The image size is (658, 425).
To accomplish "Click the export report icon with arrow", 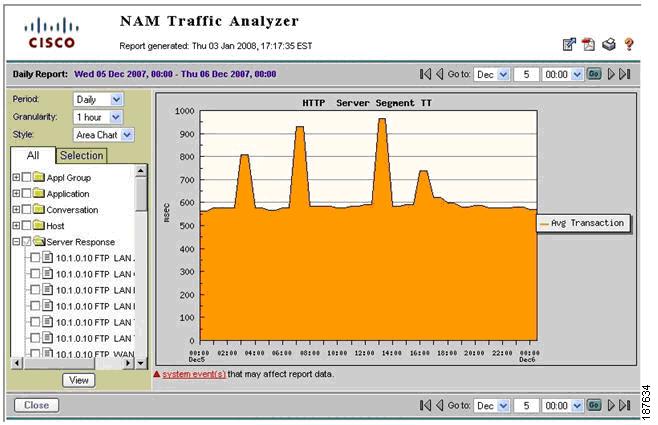I will [569, 44].
